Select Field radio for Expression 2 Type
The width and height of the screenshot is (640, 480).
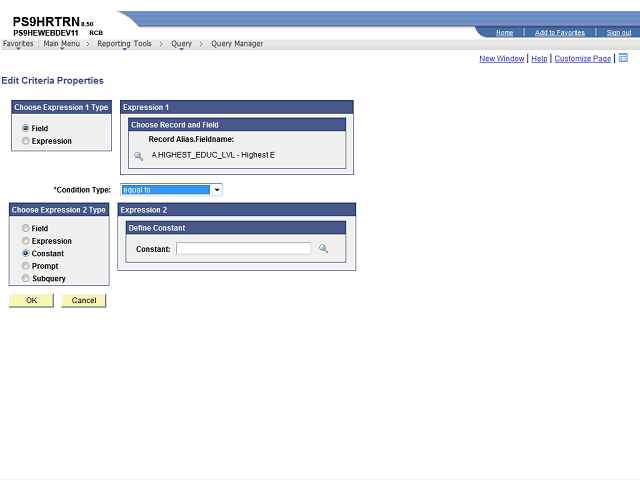(x=26, y=228)
